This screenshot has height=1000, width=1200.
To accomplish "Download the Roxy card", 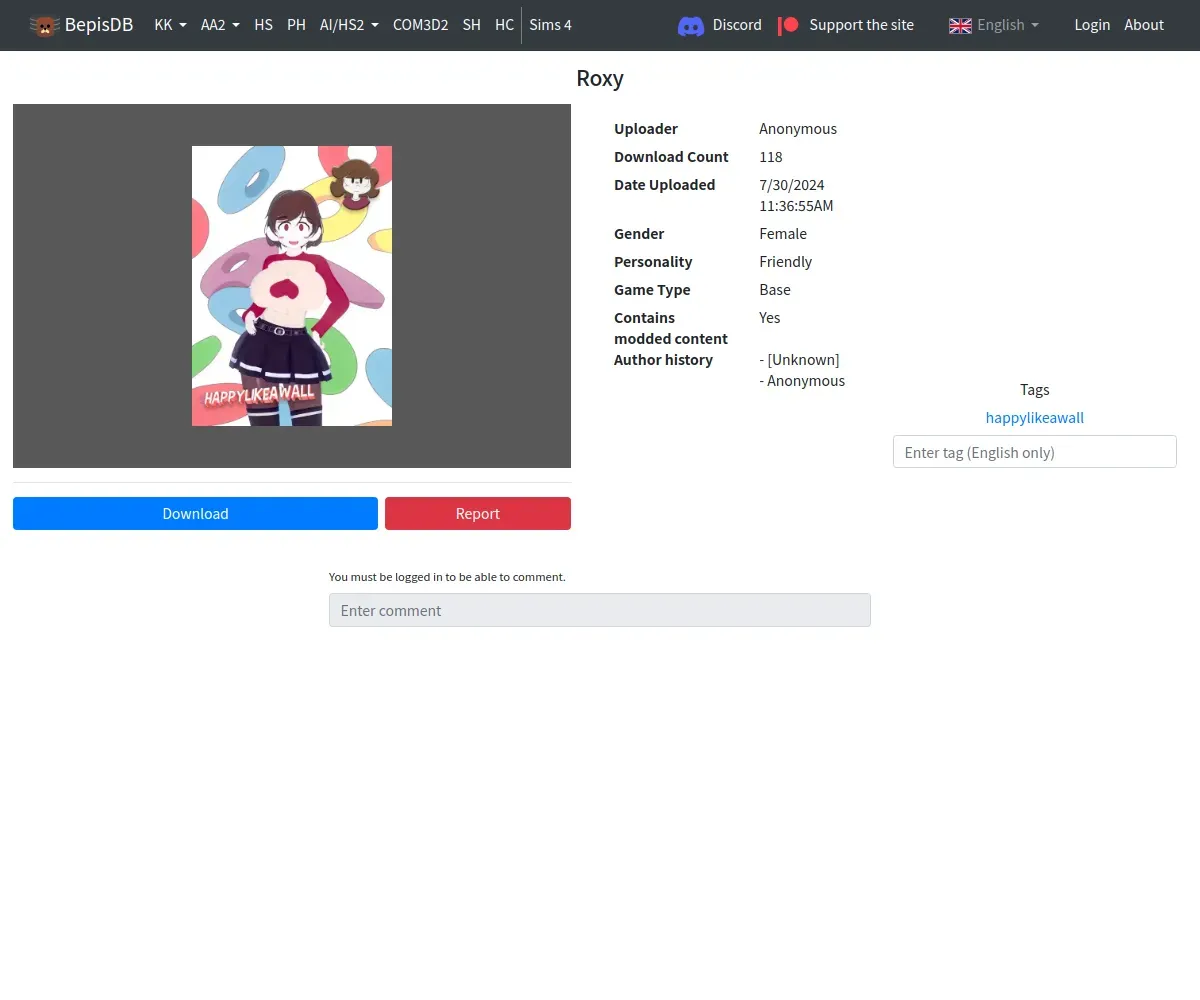I will pyautogui.click(x=195, y=513).
